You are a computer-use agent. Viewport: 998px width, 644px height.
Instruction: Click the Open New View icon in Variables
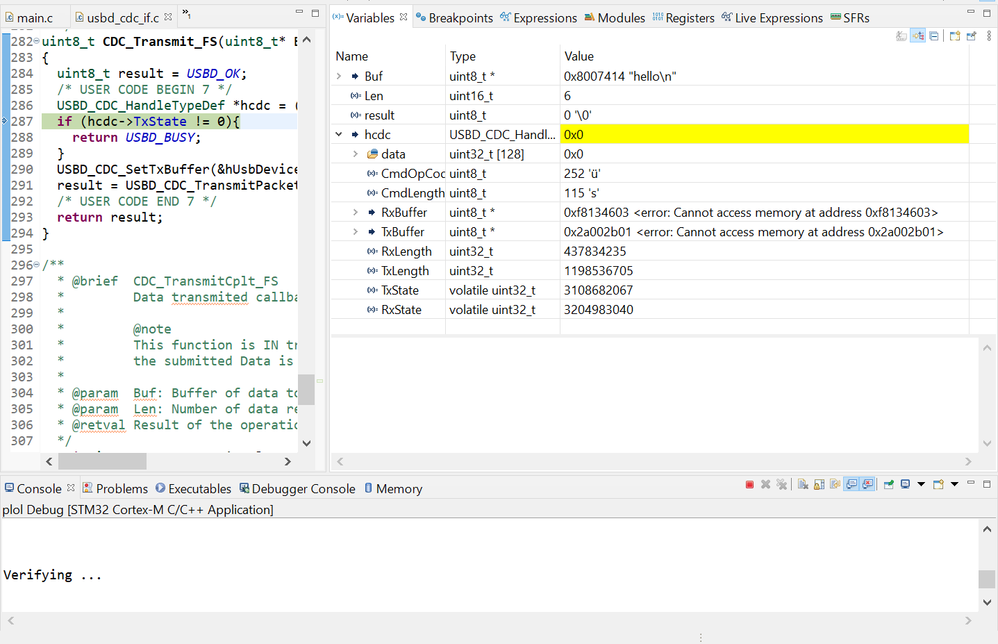(955, 36)
